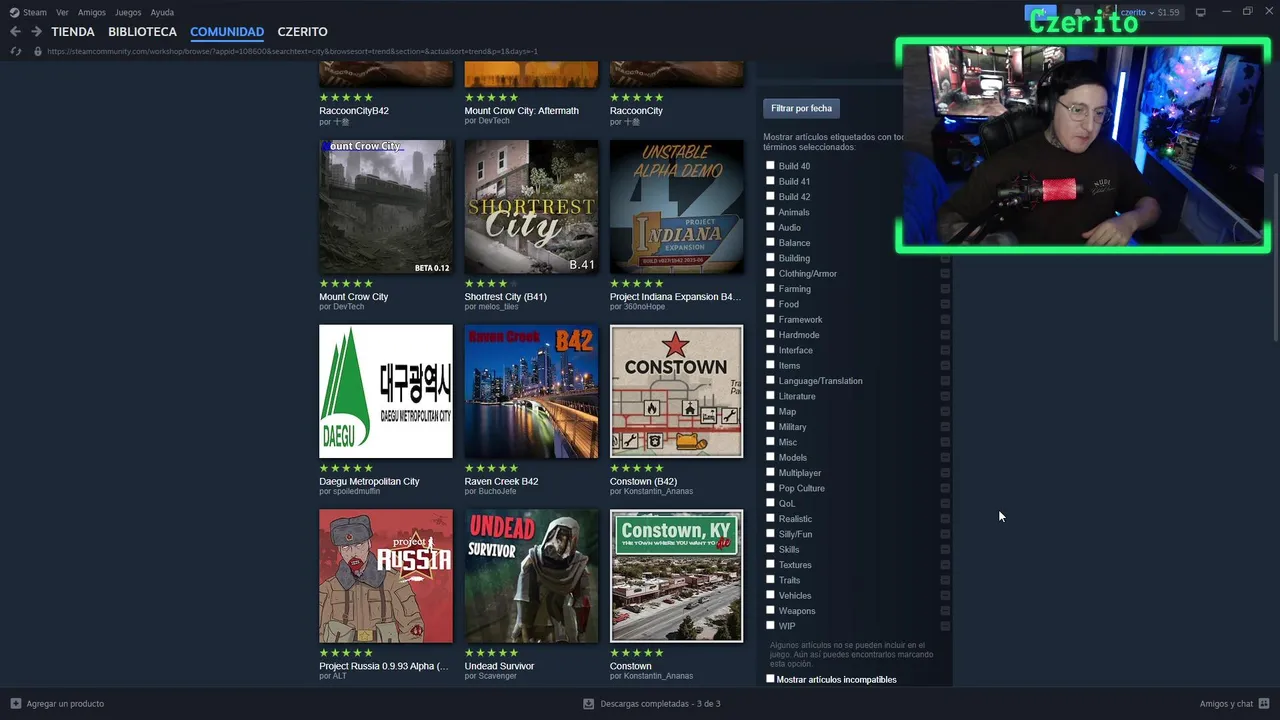The width and height of the screenshot is (1280, 720).
Task: Click the minus icon next to WIP
Action: (945, 626)
